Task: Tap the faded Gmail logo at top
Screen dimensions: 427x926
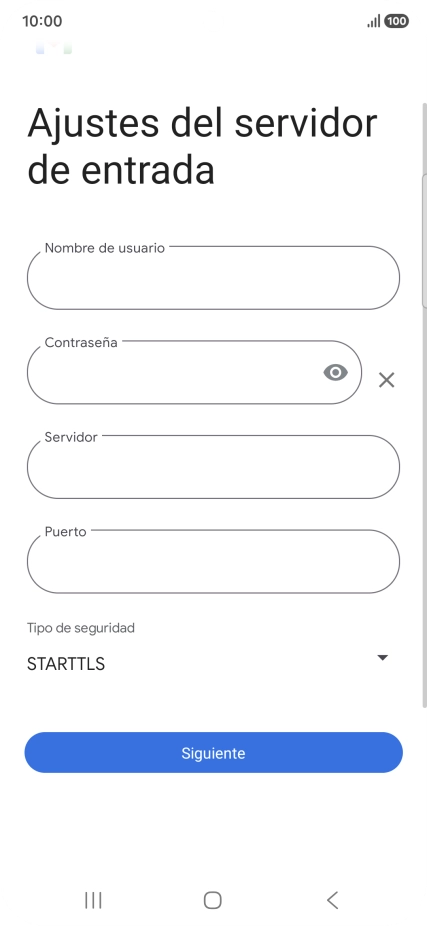Action: pos(53,47)
